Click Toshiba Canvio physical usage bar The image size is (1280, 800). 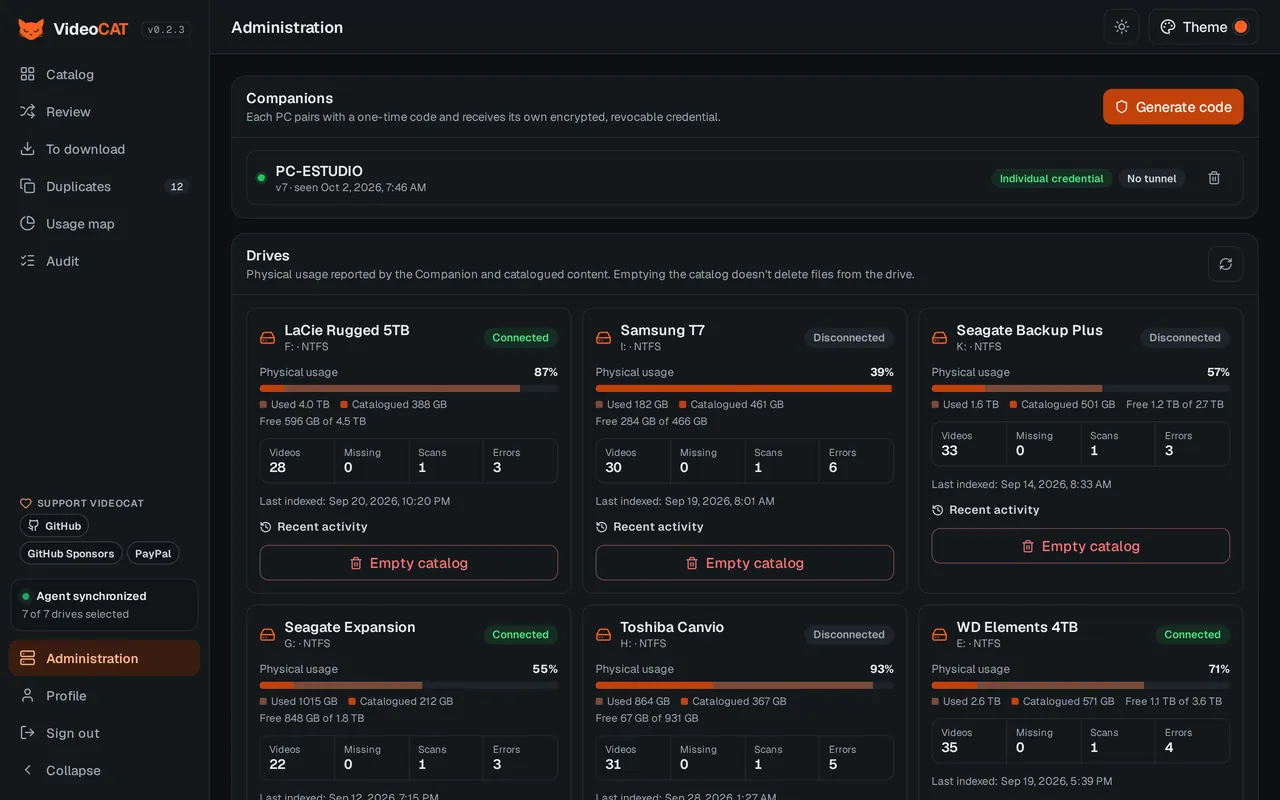tap(745, 685)
